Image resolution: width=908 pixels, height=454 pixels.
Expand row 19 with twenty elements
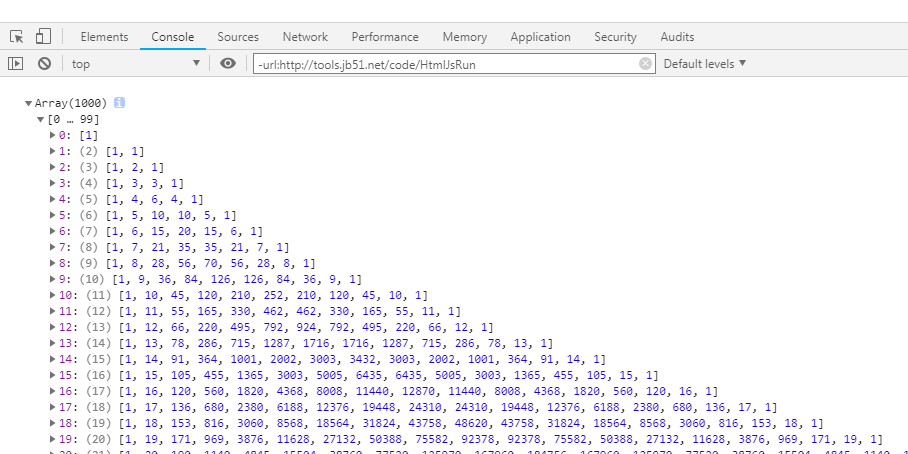[53, 439]
